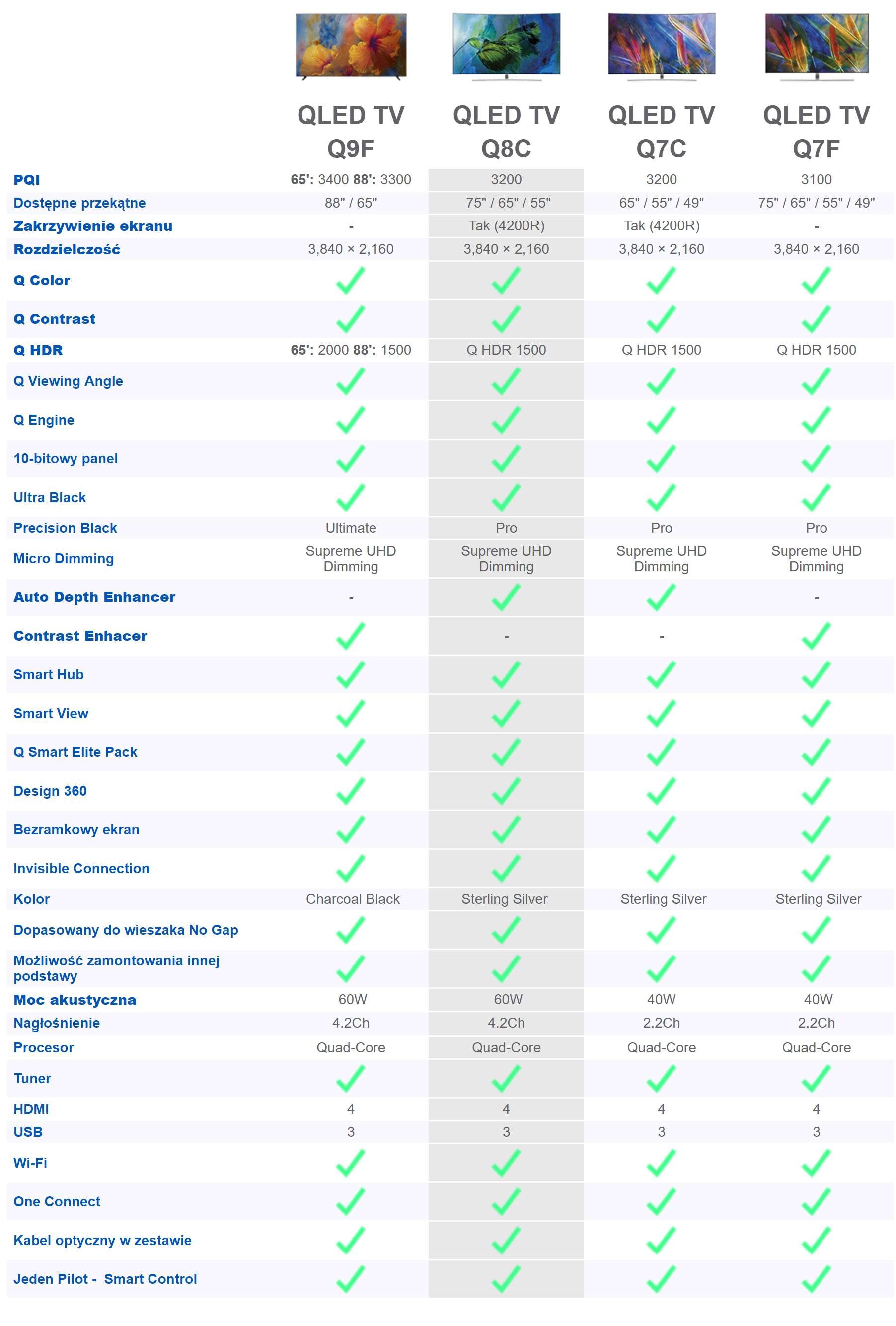Click the QLED TV Q7C product image
896x1326 pixels.
662,46
